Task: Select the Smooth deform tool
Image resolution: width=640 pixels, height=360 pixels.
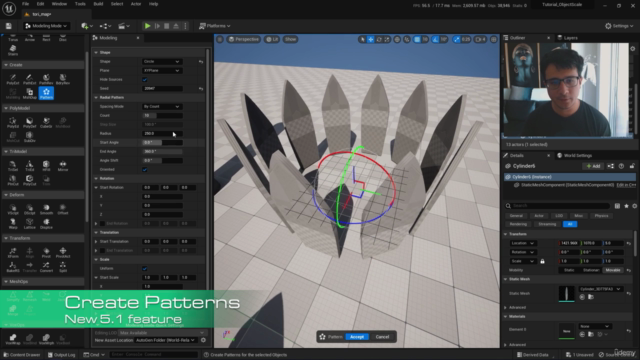Action: point(46,209)
